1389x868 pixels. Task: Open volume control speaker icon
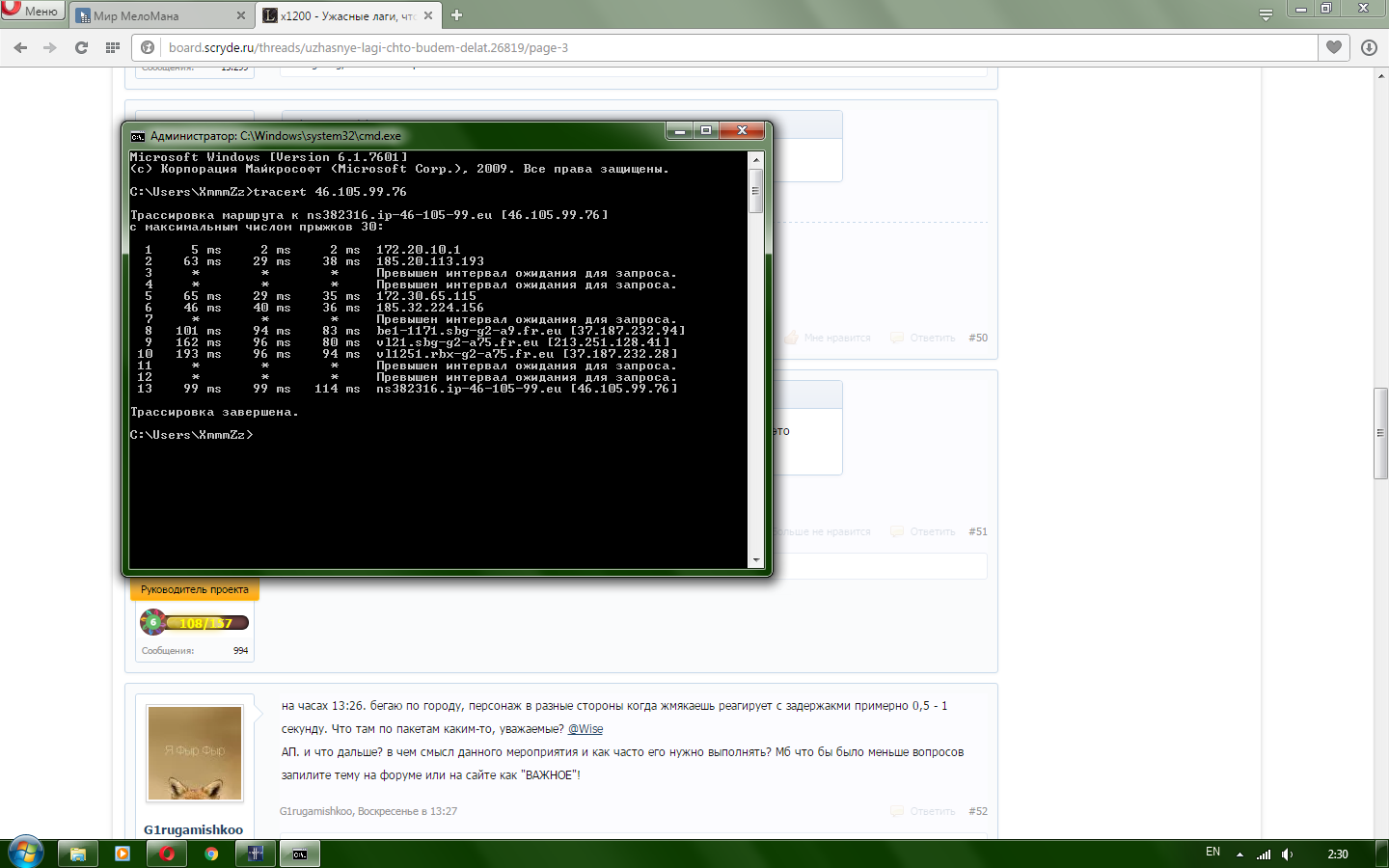[x=1287, y=854]
